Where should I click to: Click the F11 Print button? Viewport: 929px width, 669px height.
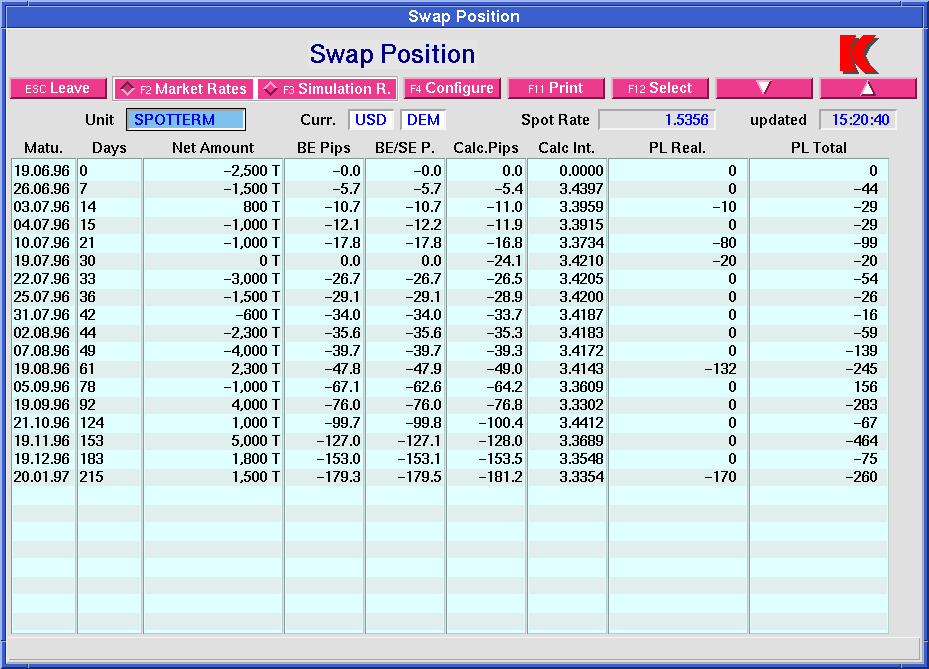pos(556,88)
